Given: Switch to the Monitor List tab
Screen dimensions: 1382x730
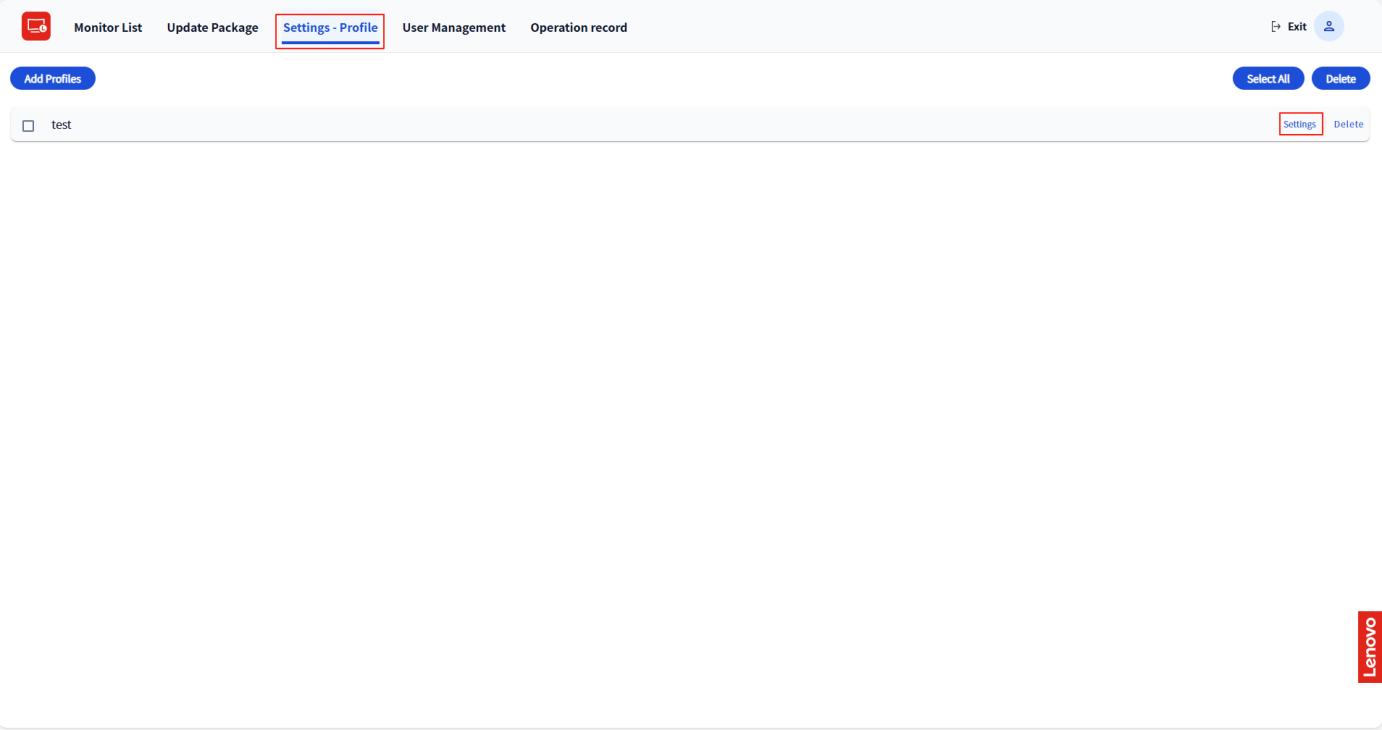Looking at the screenshot, I should 108,27.
